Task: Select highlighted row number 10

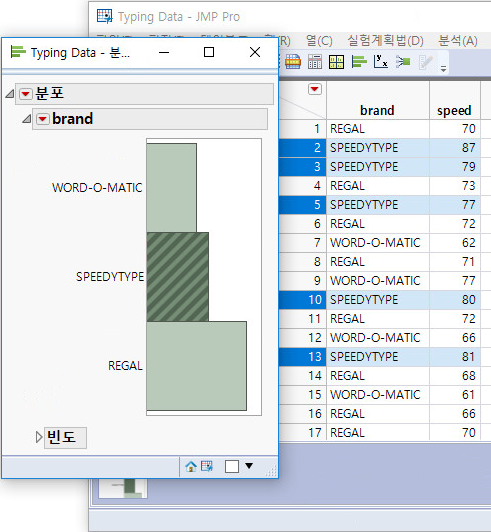Action: [302, 300]
